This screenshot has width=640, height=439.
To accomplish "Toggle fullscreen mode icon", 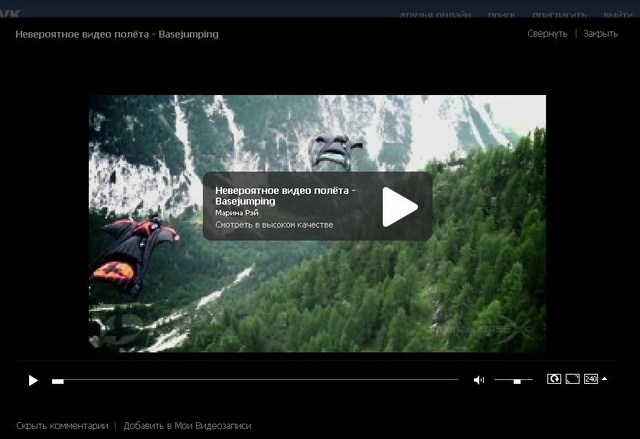I will click(x=573, y=379).
